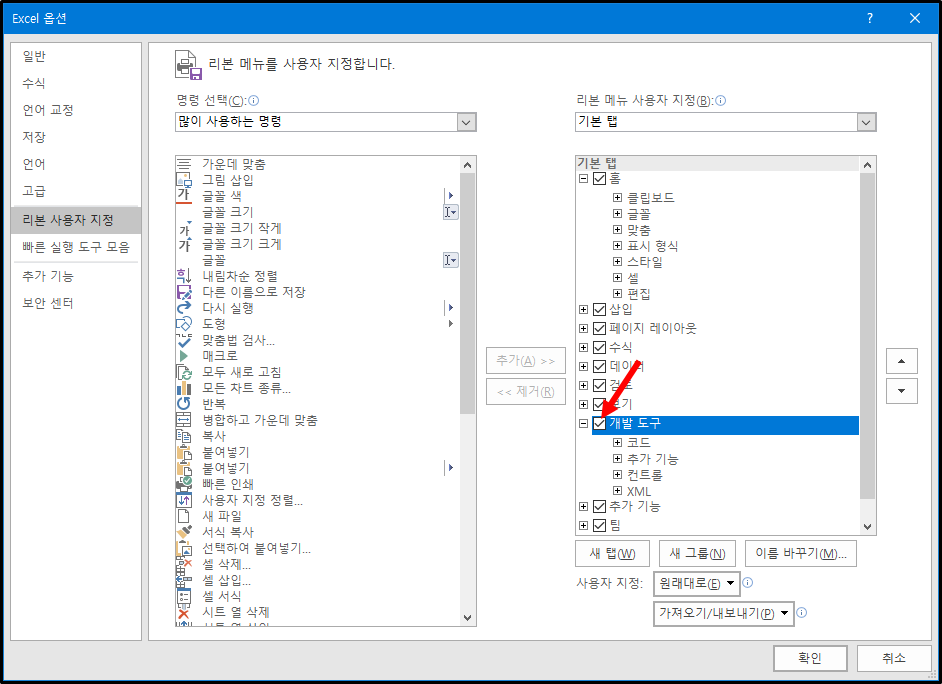Uncheck the 추가 기능 tab checkbox
The height and width of the screenshot is (684, 942).
[x=599, y=506]
